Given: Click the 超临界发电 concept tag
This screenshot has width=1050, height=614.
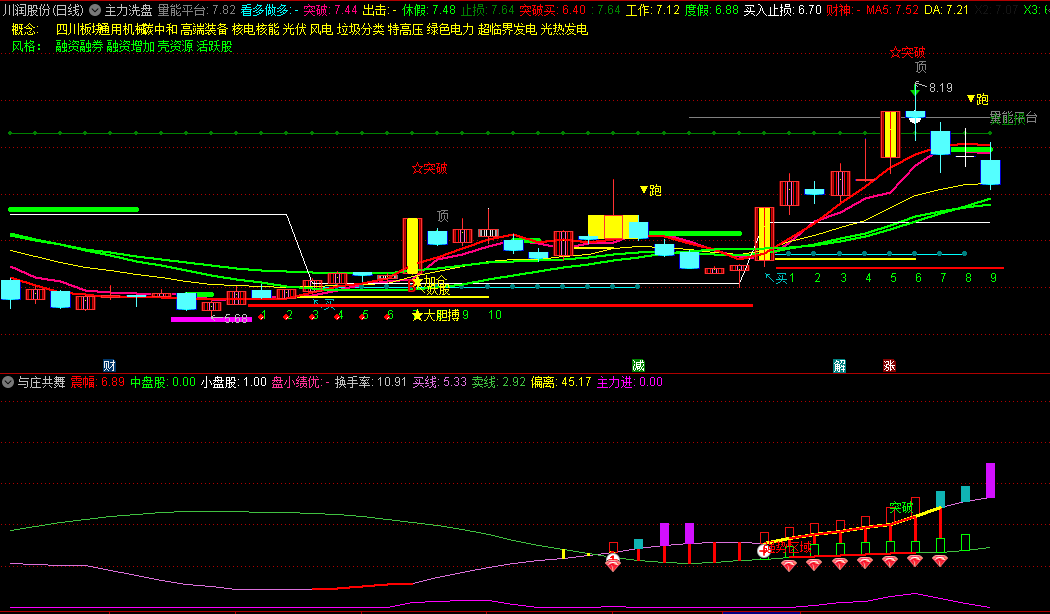Looking at the screenshot, I should tap(508, 29).
